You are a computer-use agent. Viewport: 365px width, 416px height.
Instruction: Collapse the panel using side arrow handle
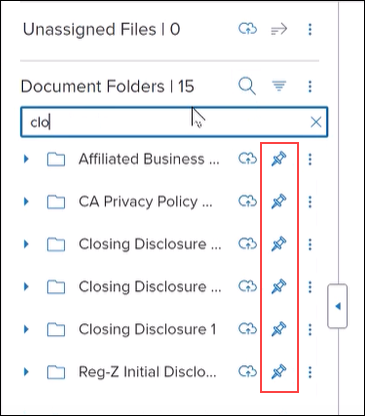tap(338, 306)
